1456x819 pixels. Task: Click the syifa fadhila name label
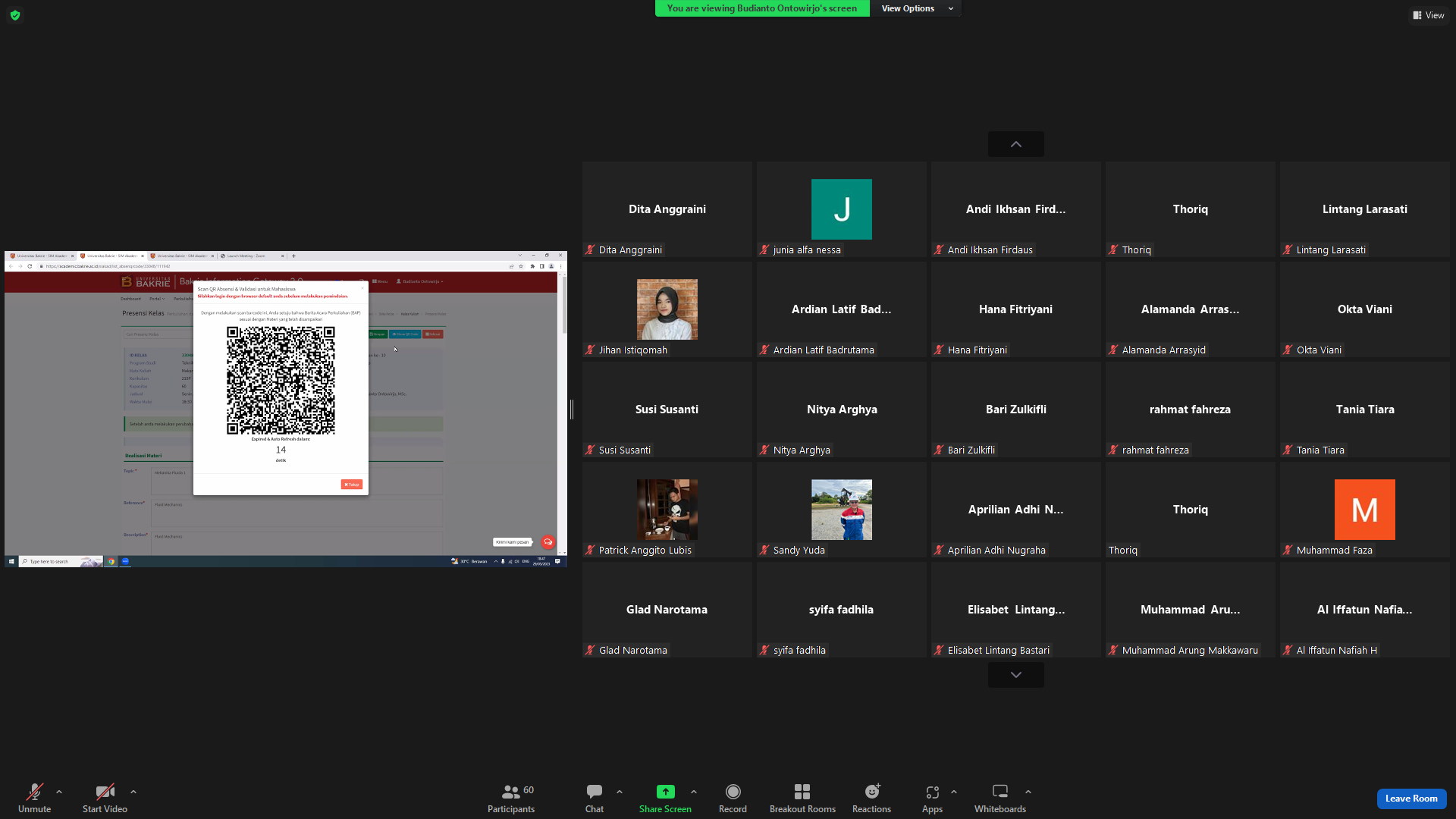799,650
